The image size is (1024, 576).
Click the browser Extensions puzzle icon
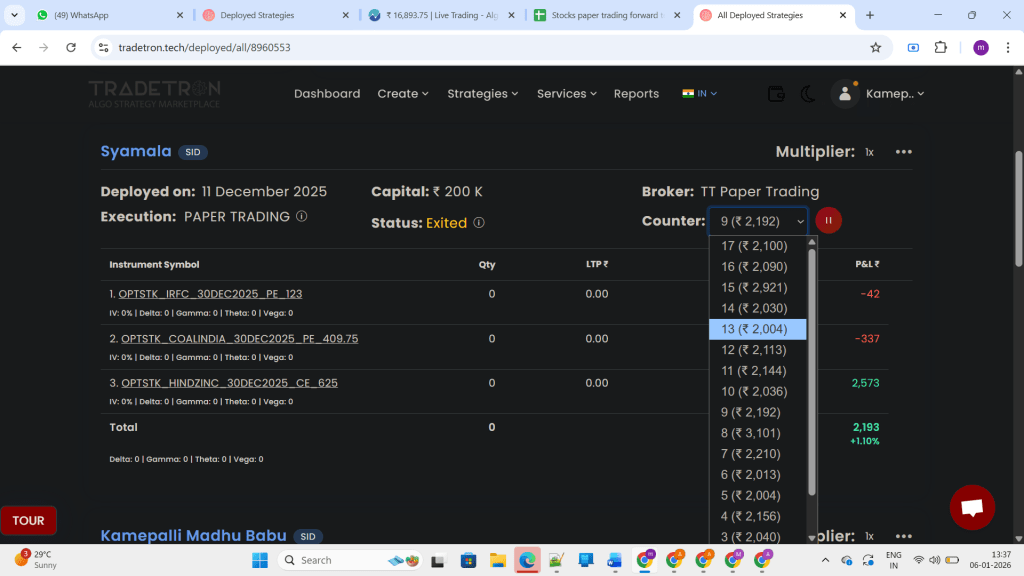(940, 47)
